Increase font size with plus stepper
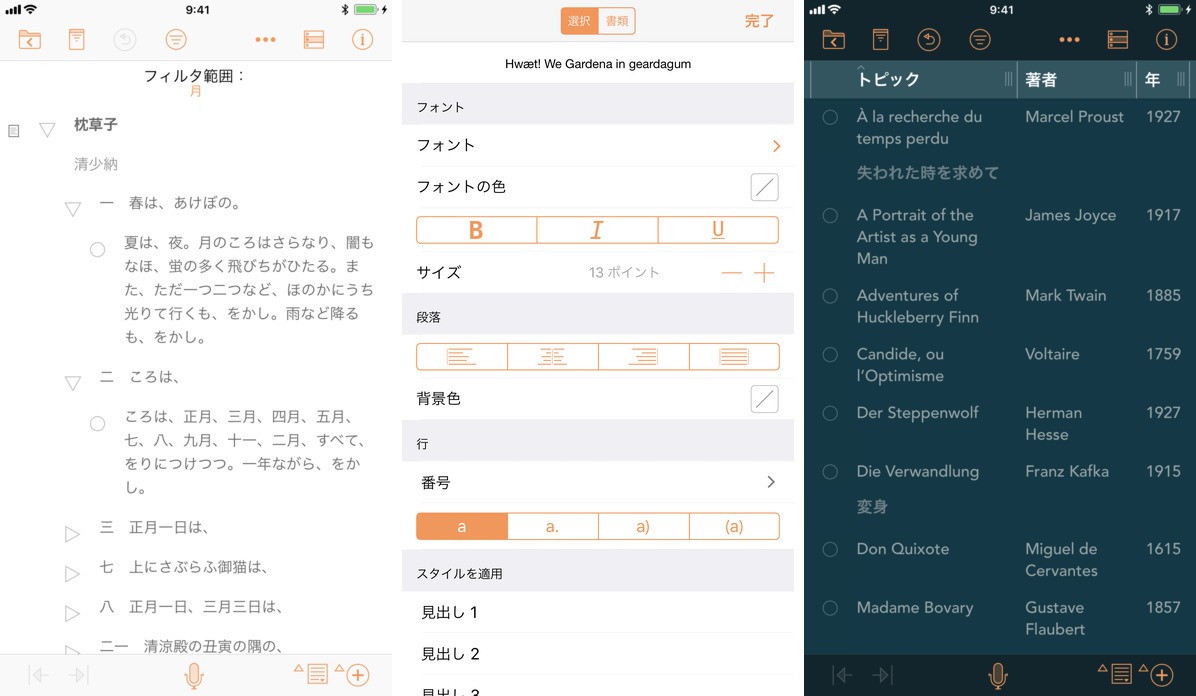1196x696 pixels. 764,272
